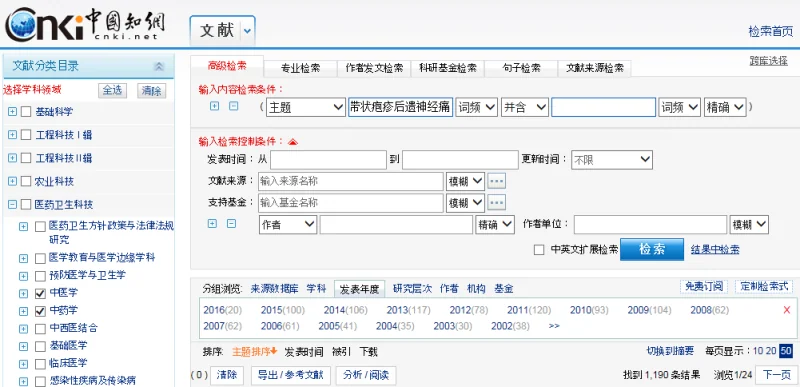
Task: Click 切换到摘要 view link
Action: point(670,351)
